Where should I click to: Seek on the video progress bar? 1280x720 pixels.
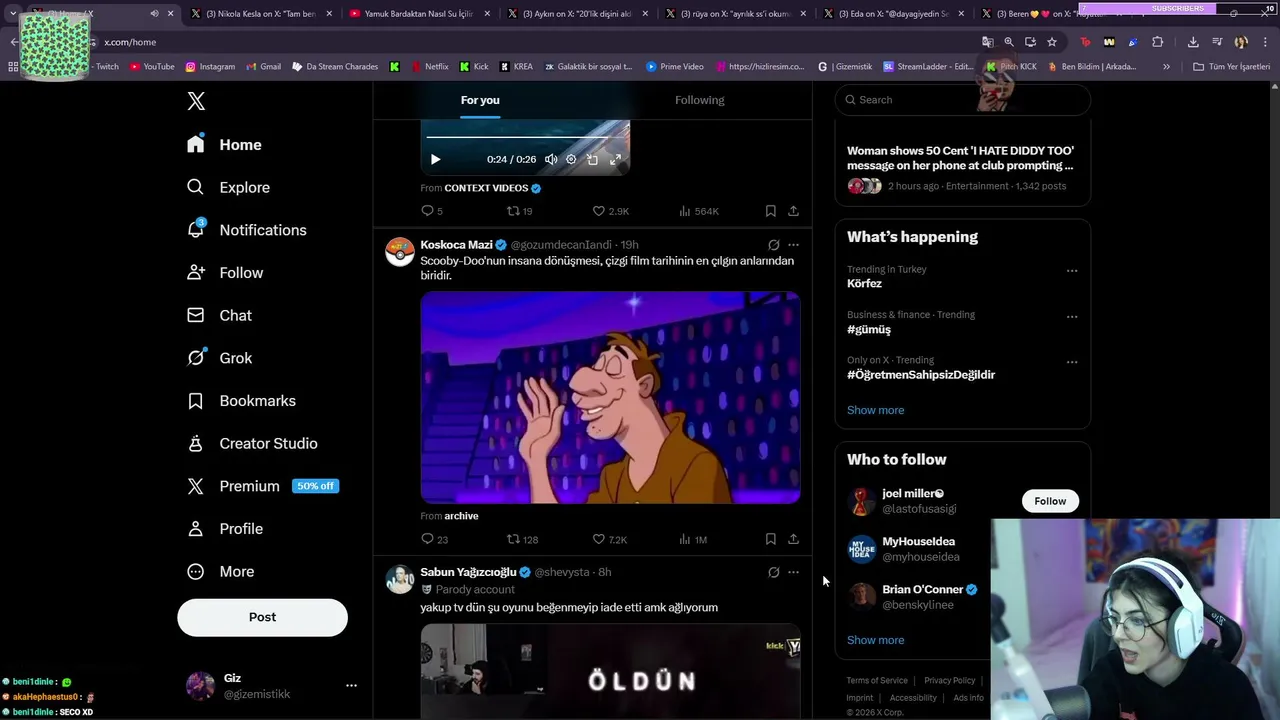525,137
